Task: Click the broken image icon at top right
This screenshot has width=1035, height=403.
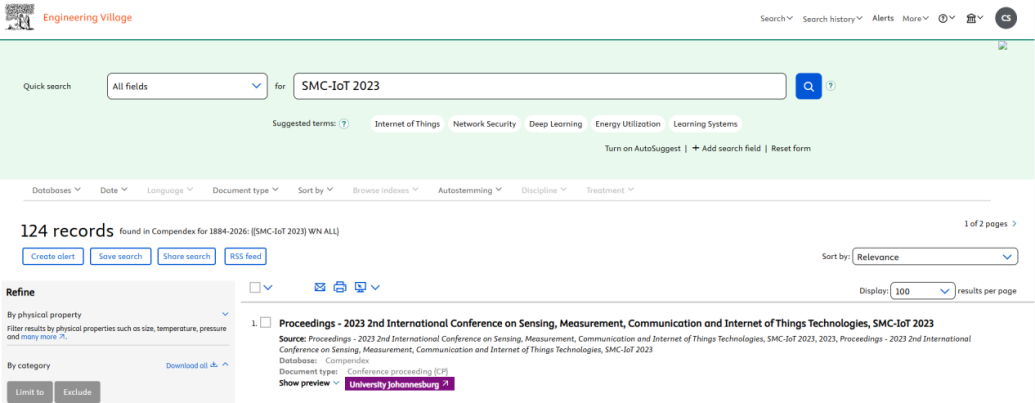Action: (x=1003, y=46)
